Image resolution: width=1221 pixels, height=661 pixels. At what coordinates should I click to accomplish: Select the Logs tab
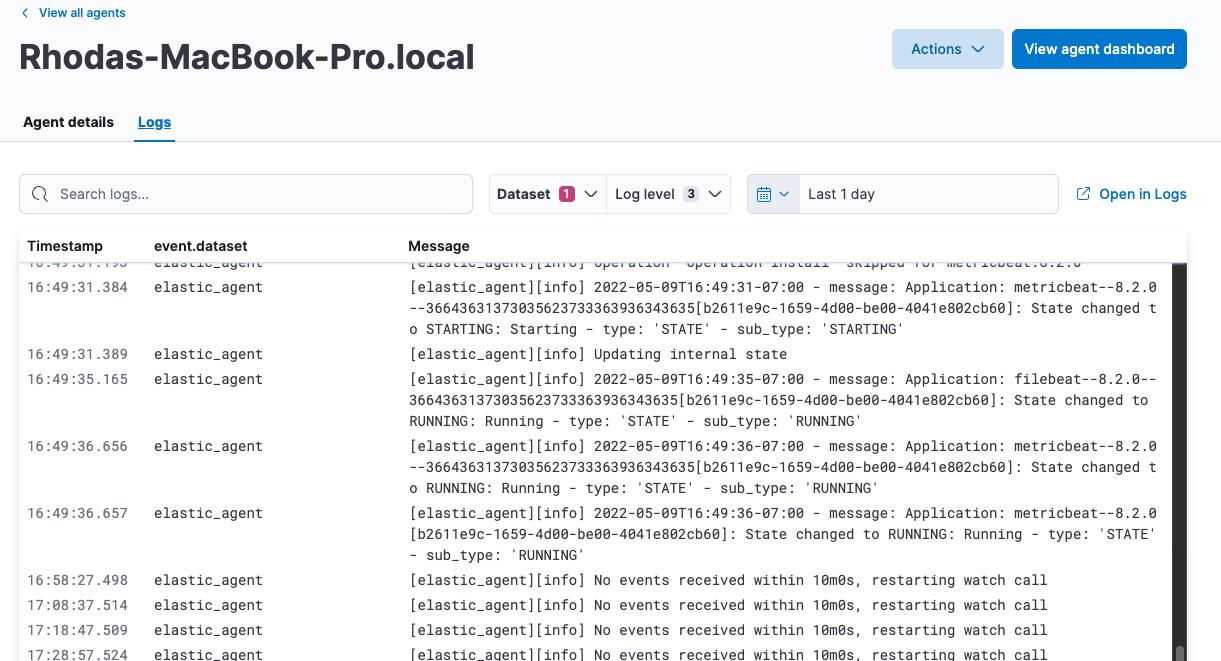(x=154, y=122)
